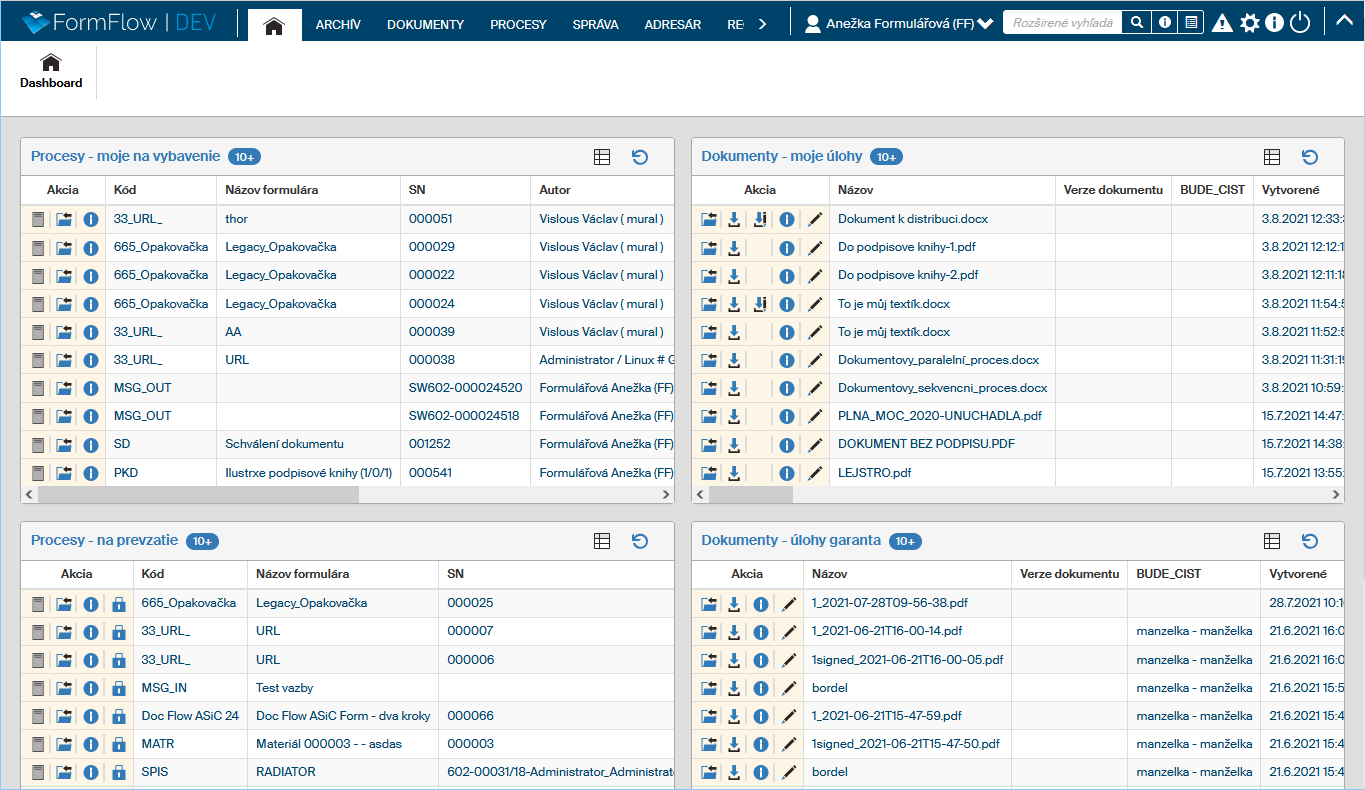Click the Rozšírené vyhľadávanie search field

pyautogui.click(x=1062, y=23)
